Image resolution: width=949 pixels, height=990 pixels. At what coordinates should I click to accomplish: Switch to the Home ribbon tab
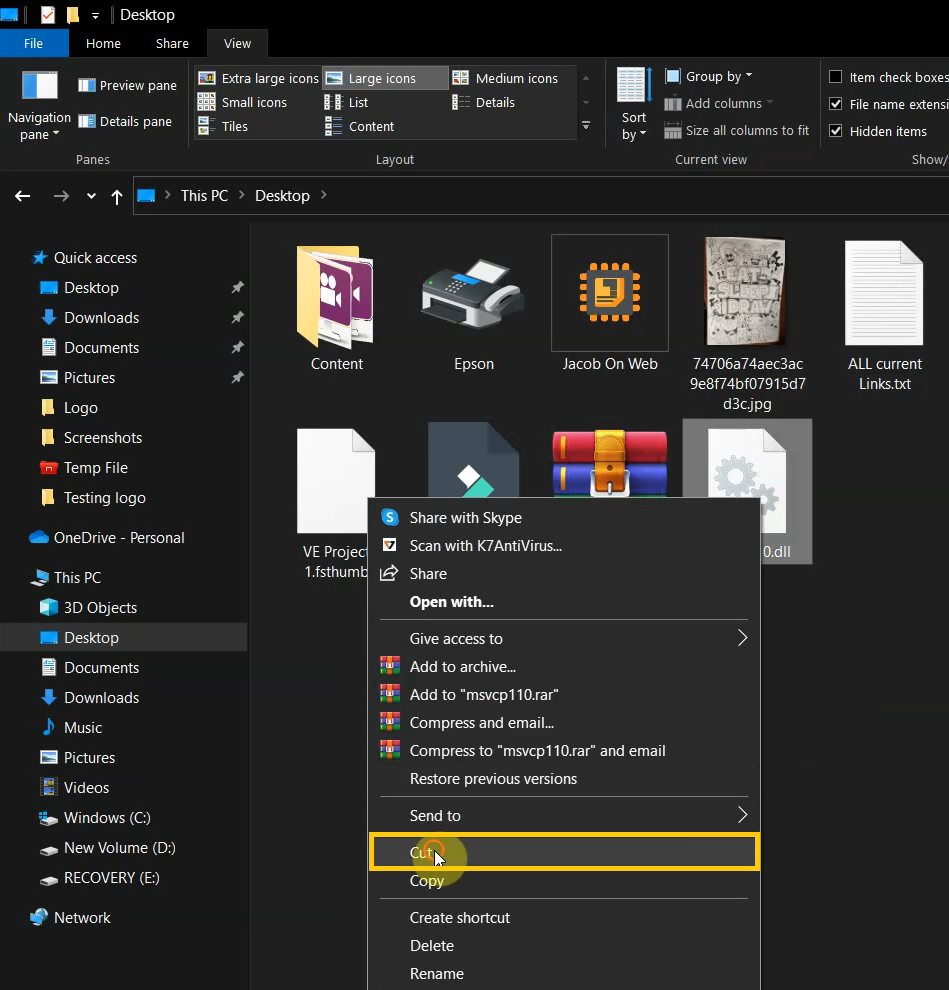point(103,43)
